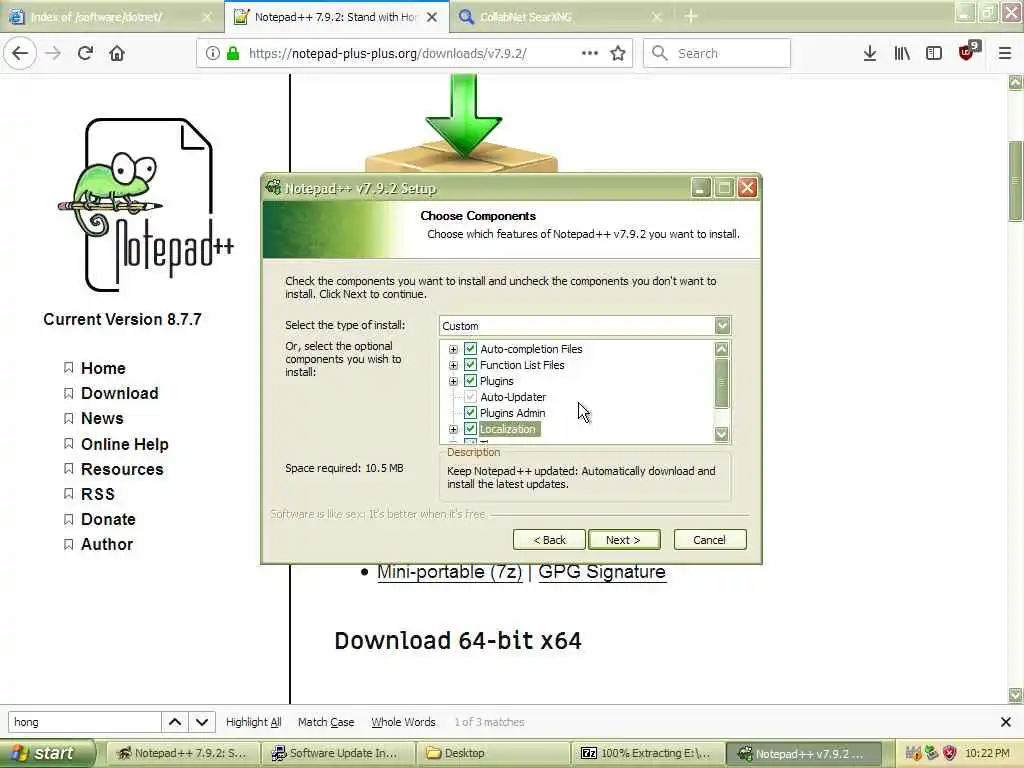Close the Notepad++ 7.9.2 browser tab
Viewport: 1024px width, 768px height.
tap(432, 18)
